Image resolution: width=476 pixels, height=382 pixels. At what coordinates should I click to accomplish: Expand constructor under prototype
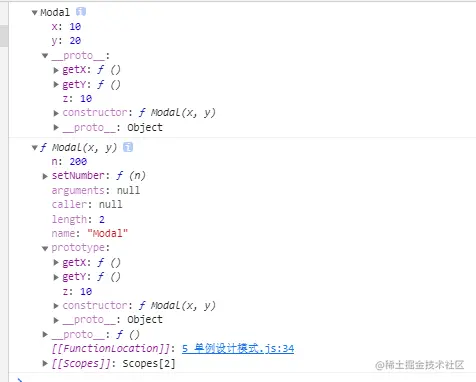56,306
